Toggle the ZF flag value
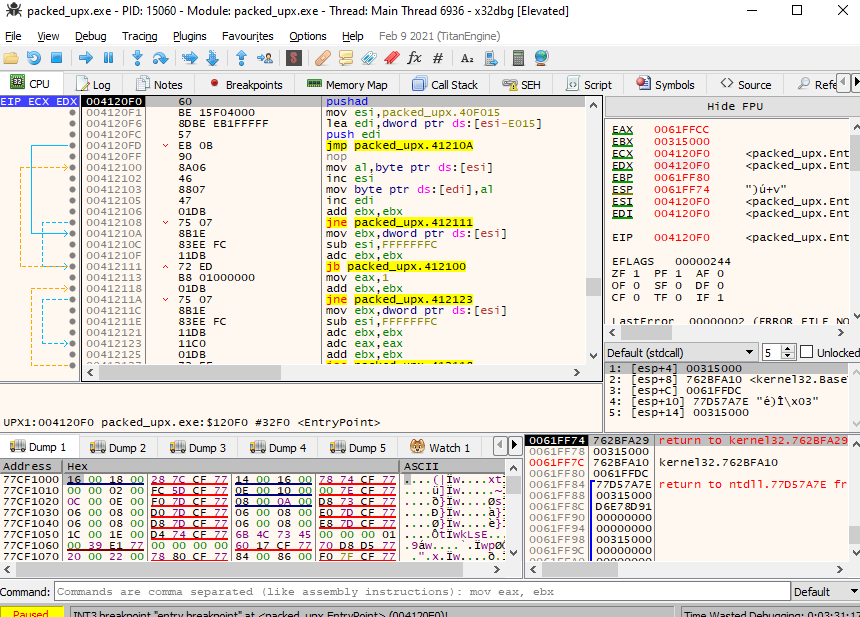 636,273
